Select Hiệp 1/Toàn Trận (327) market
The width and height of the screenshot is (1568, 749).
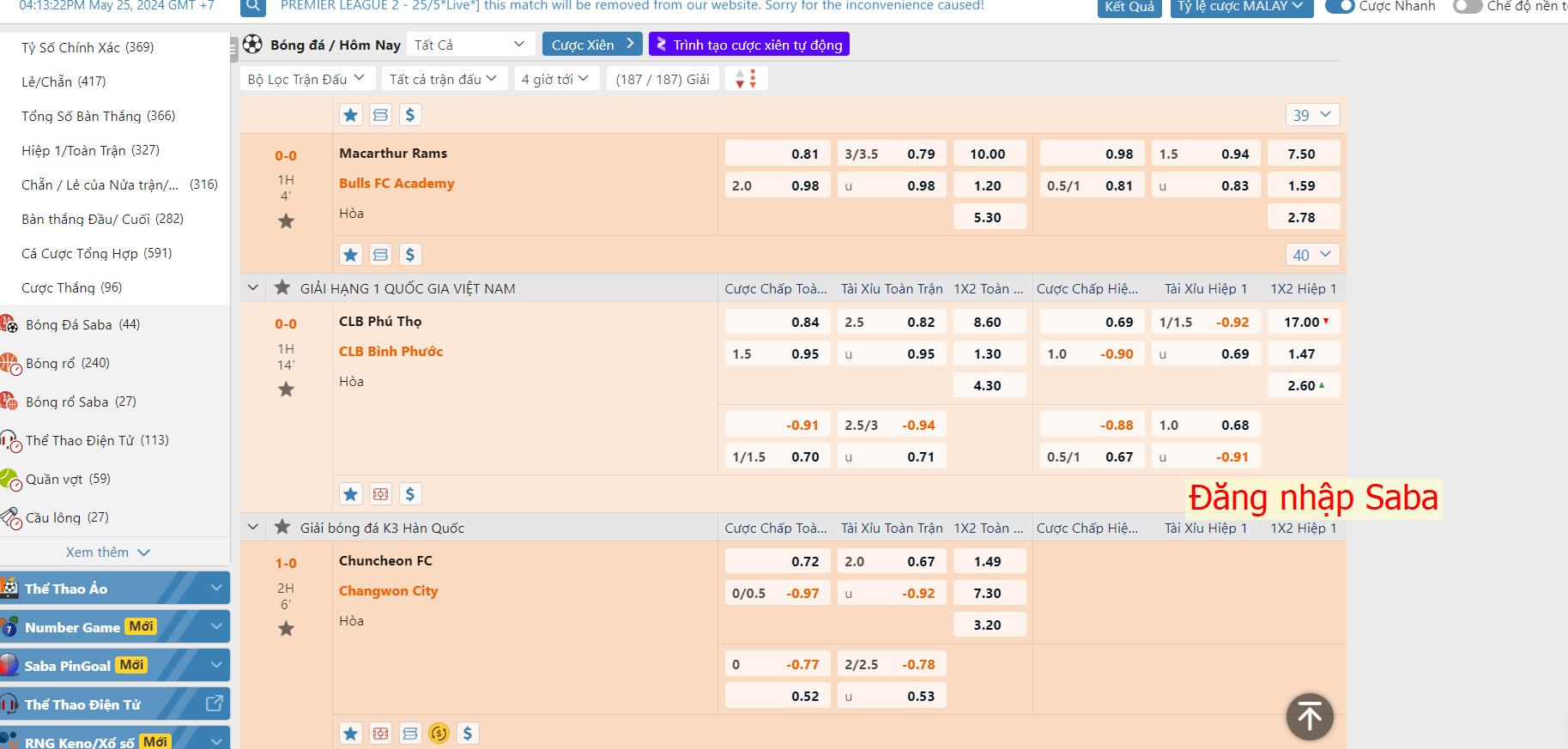point(90,150)
